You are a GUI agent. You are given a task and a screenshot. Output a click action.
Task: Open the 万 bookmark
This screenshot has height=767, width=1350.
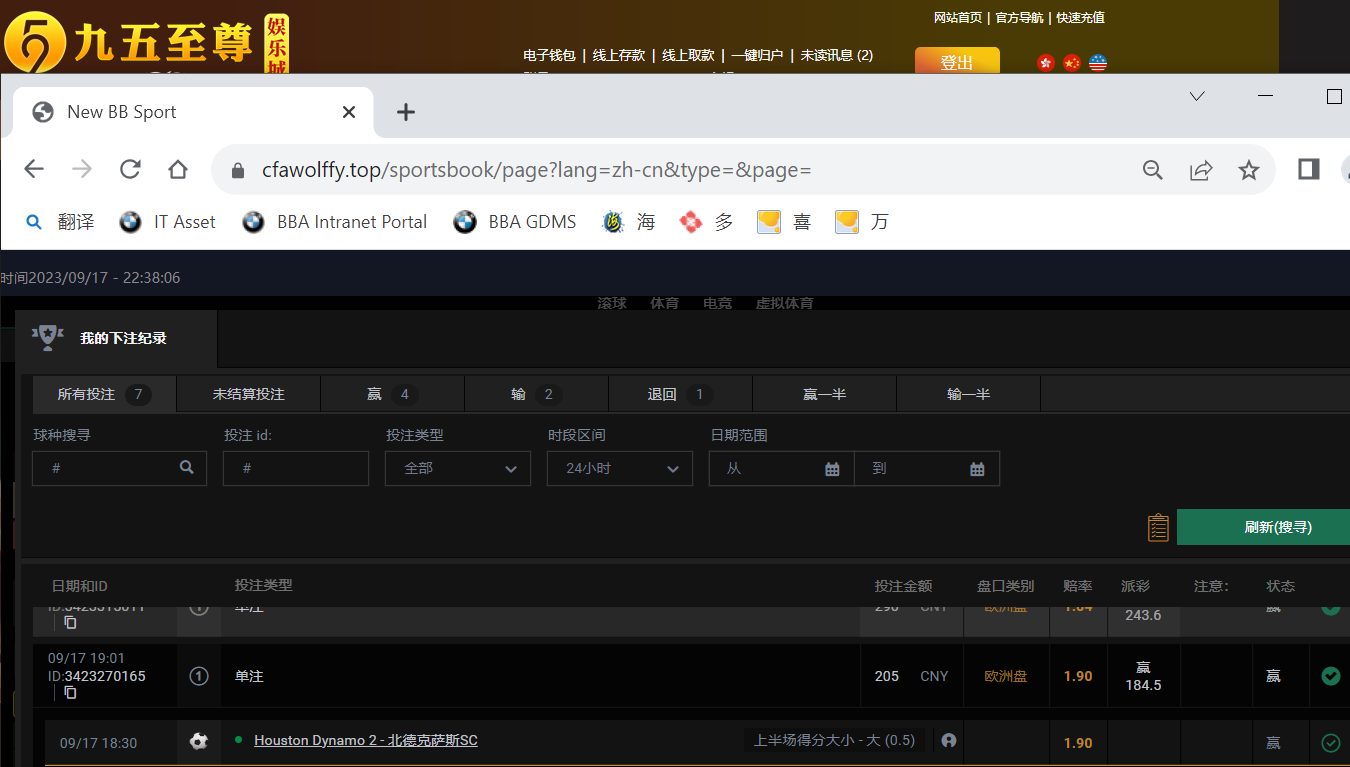tap(862, 222)
